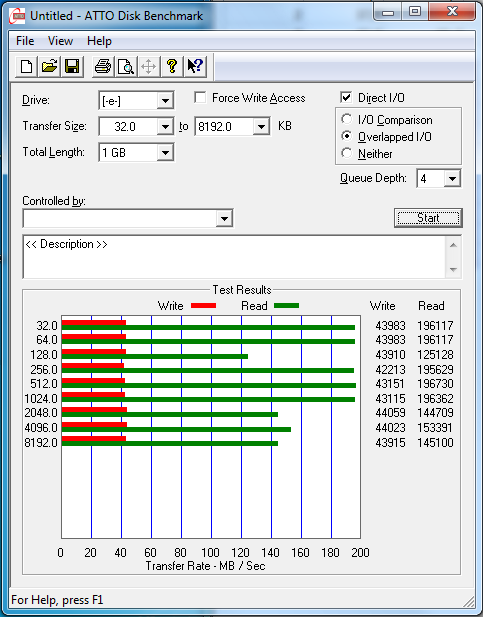Viewport: 483px width, 617px height.
Task: Click the green read bar for 4096.0
Action: coord(176,429)
